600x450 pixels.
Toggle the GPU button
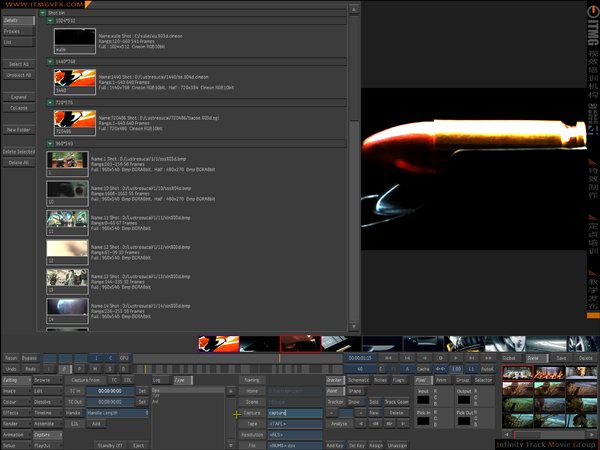click(x=124, y=357)
